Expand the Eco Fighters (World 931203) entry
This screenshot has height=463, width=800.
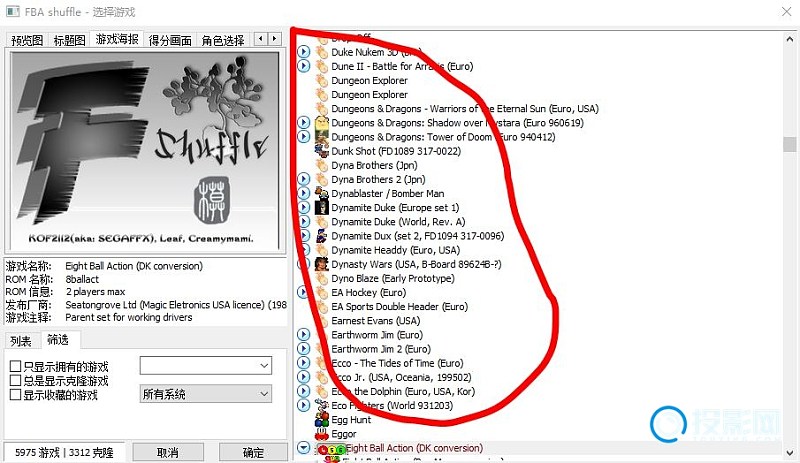coord(304,405)
